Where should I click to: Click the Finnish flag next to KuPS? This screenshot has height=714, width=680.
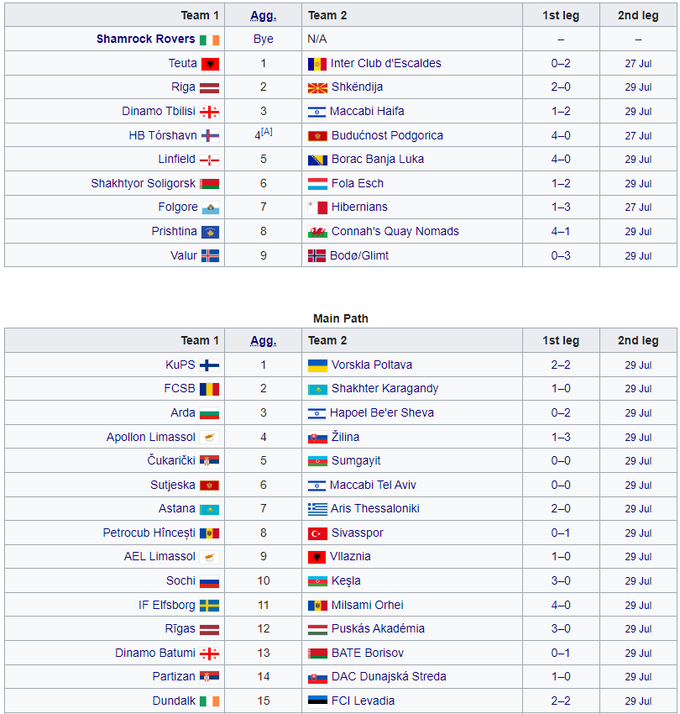[x=209, y=365]
